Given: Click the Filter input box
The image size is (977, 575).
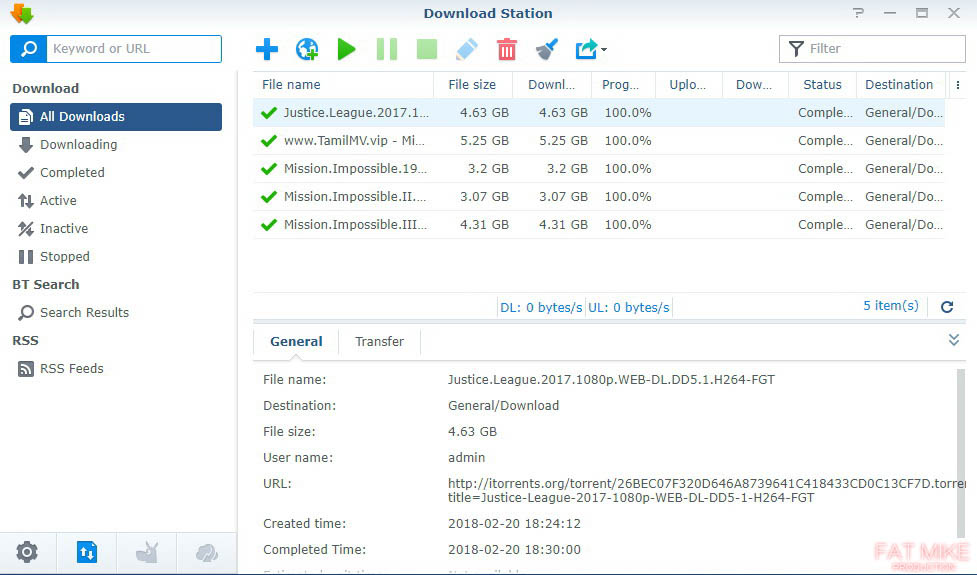Looking at the screenshot, I should click(x=872, y=49).
